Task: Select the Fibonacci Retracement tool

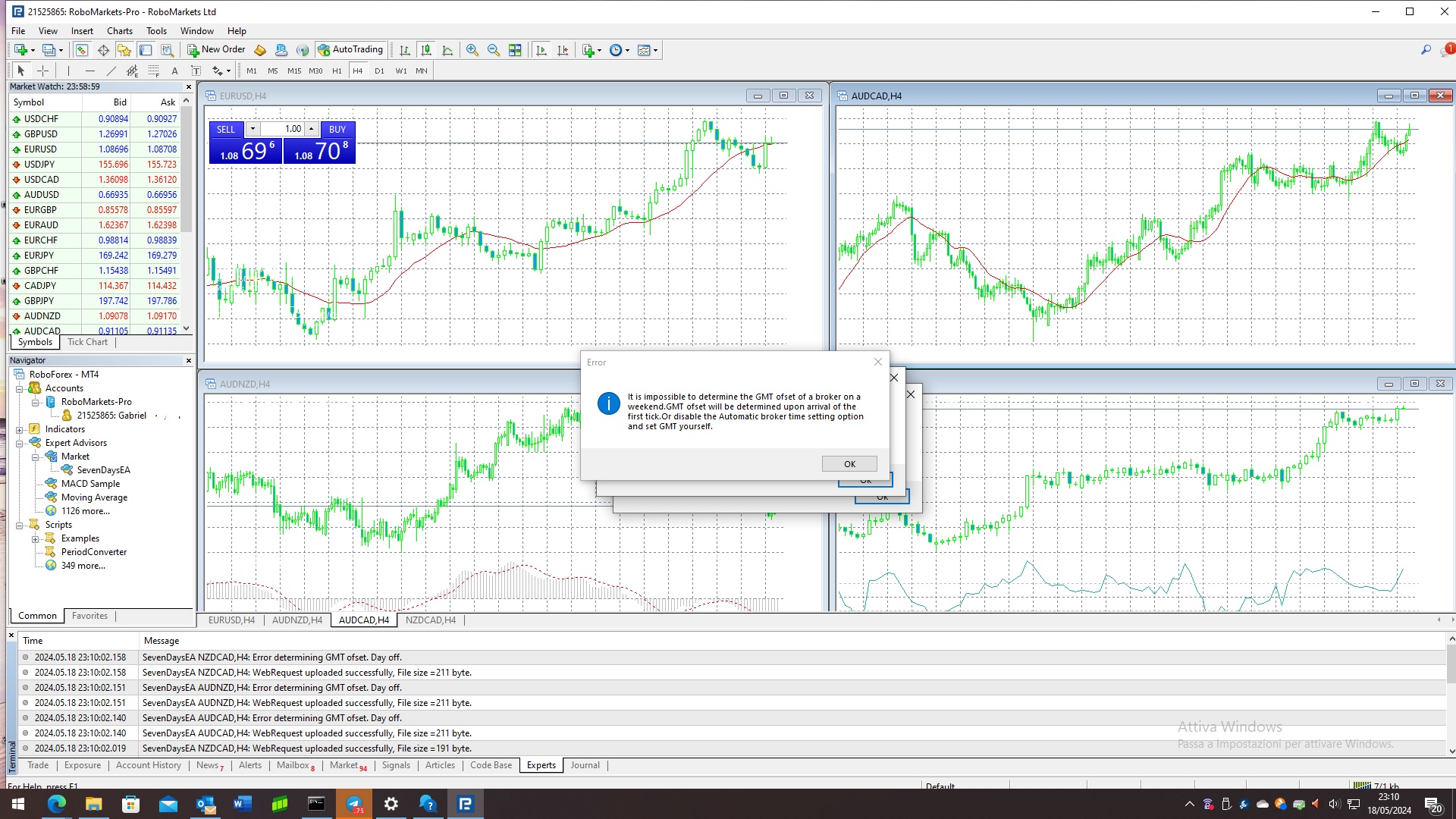Action: 154,71
